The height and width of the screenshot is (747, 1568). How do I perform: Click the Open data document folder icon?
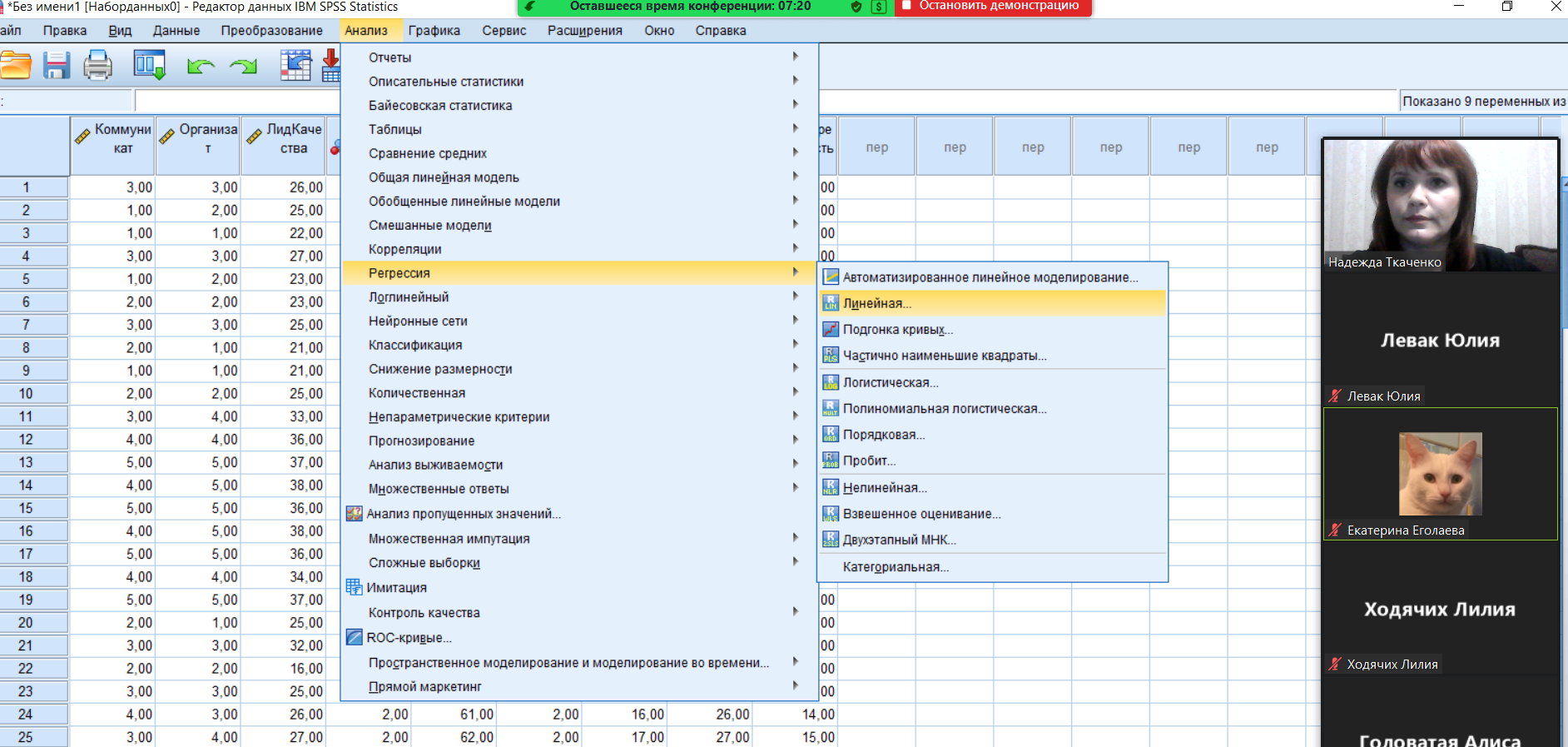pos(15,65)
